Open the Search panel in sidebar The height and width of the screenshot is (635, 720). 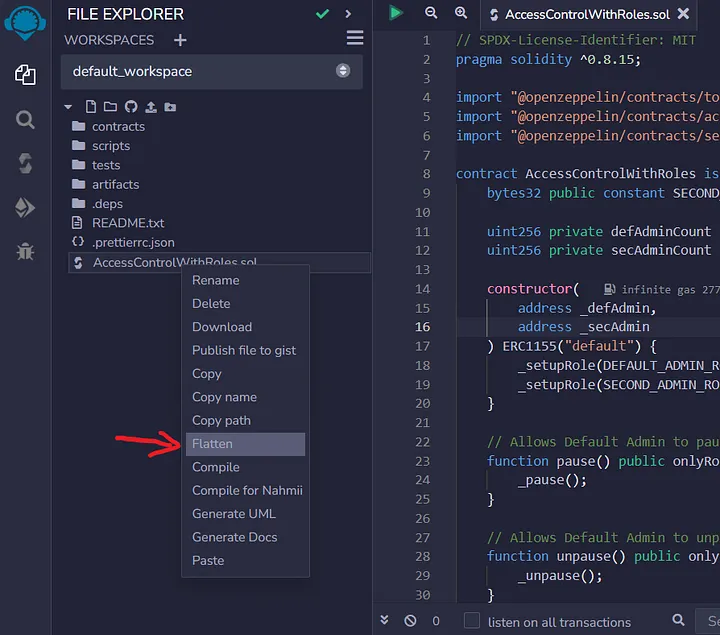[x=25, y=119]
